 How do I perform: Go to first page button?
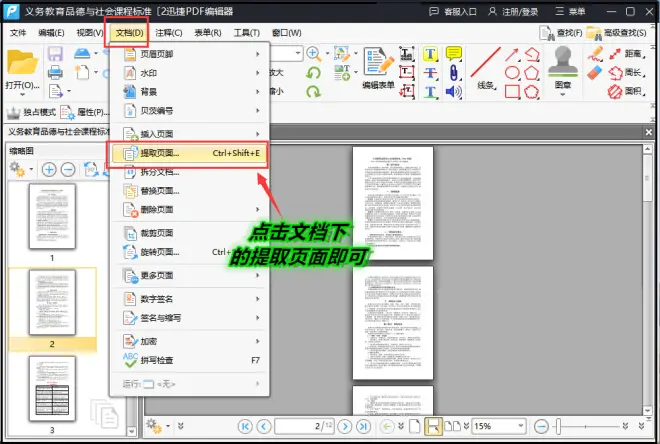(x=245, y=426)
